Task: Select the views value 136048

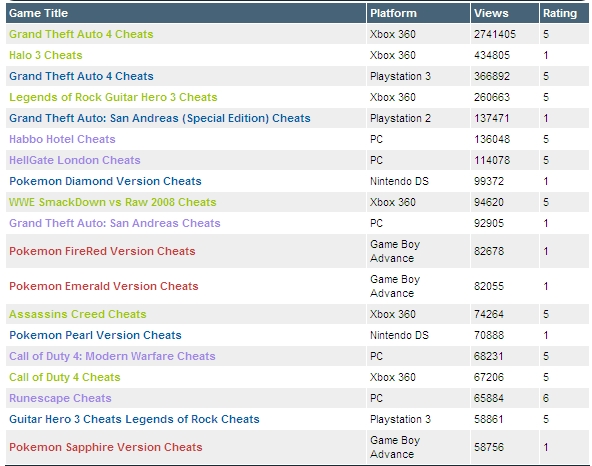Action: (x=492, y=139)
